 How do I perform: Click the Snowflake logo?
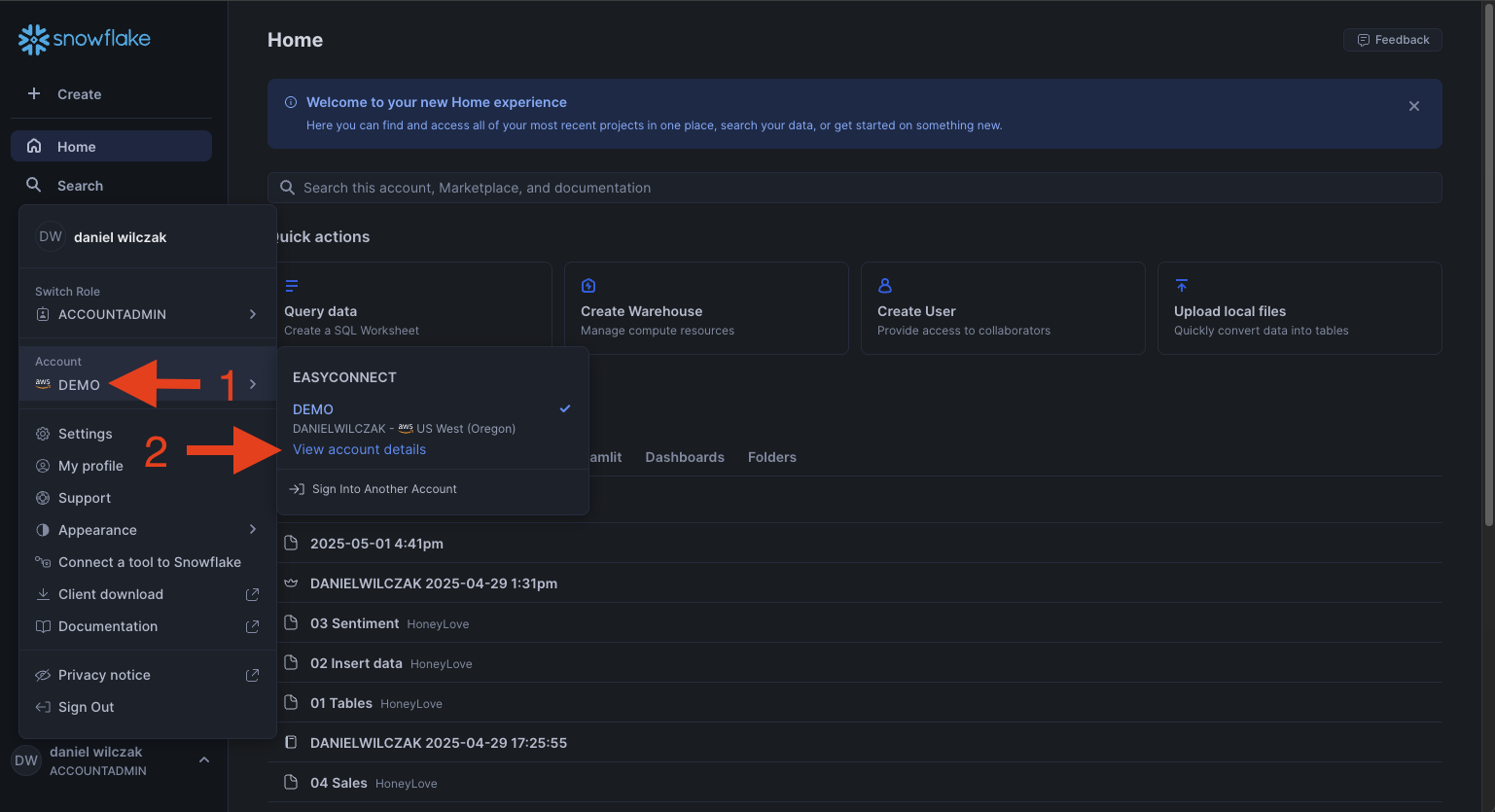point(85,39)
